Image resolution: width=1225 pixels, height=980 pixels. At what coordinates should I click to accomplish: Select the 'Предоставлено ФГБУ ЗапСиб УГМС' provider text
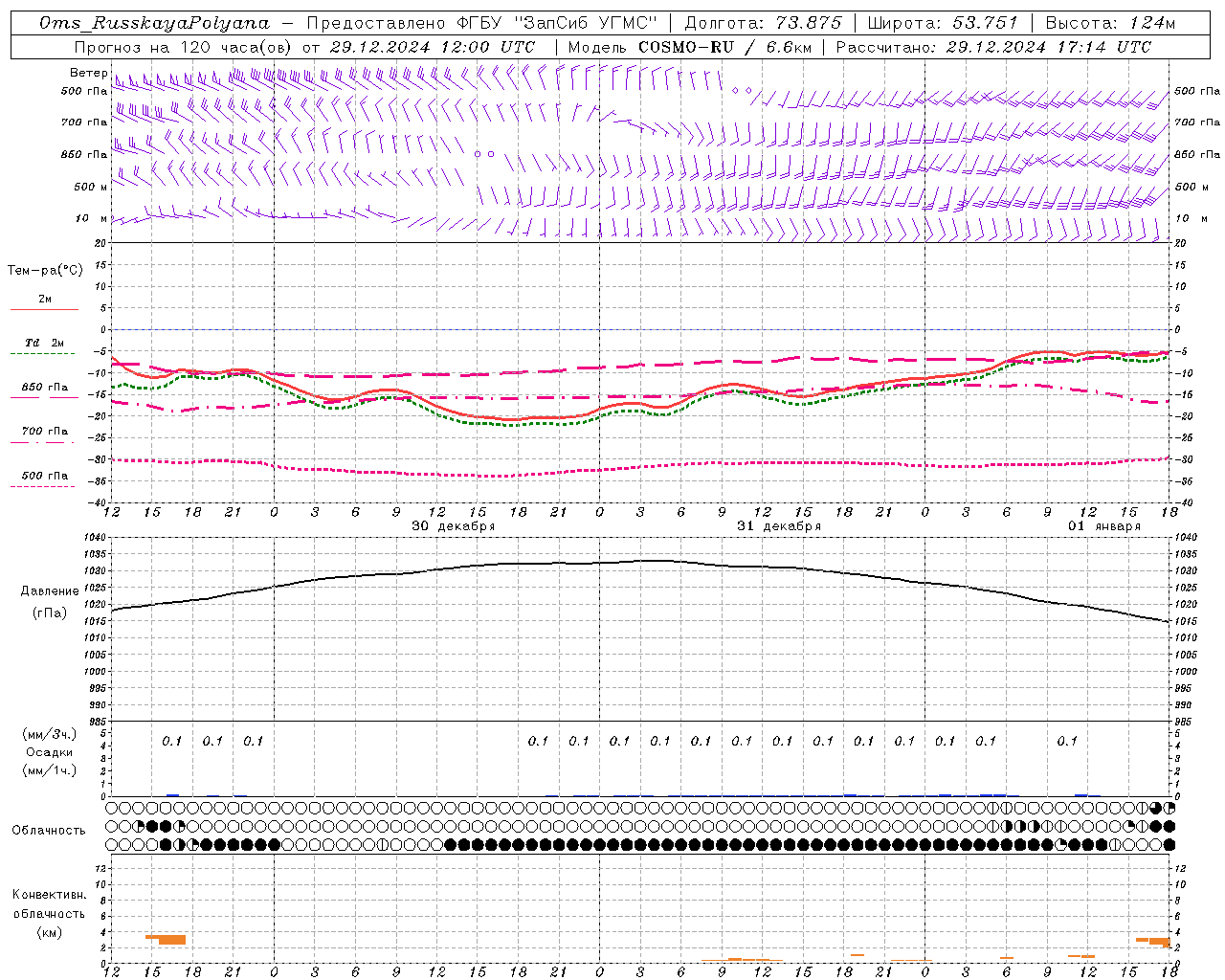(480, 23)
